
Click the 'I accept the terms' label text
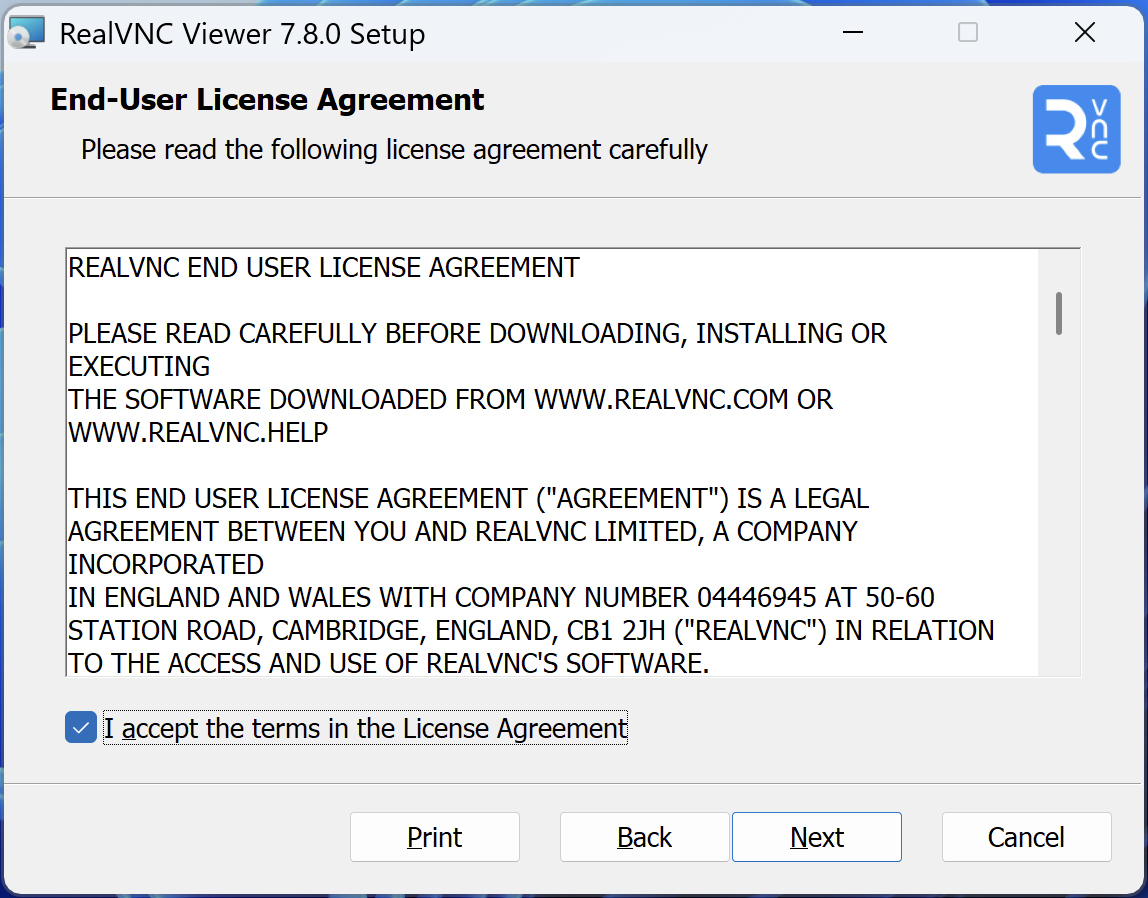click(x=365, y=728)
